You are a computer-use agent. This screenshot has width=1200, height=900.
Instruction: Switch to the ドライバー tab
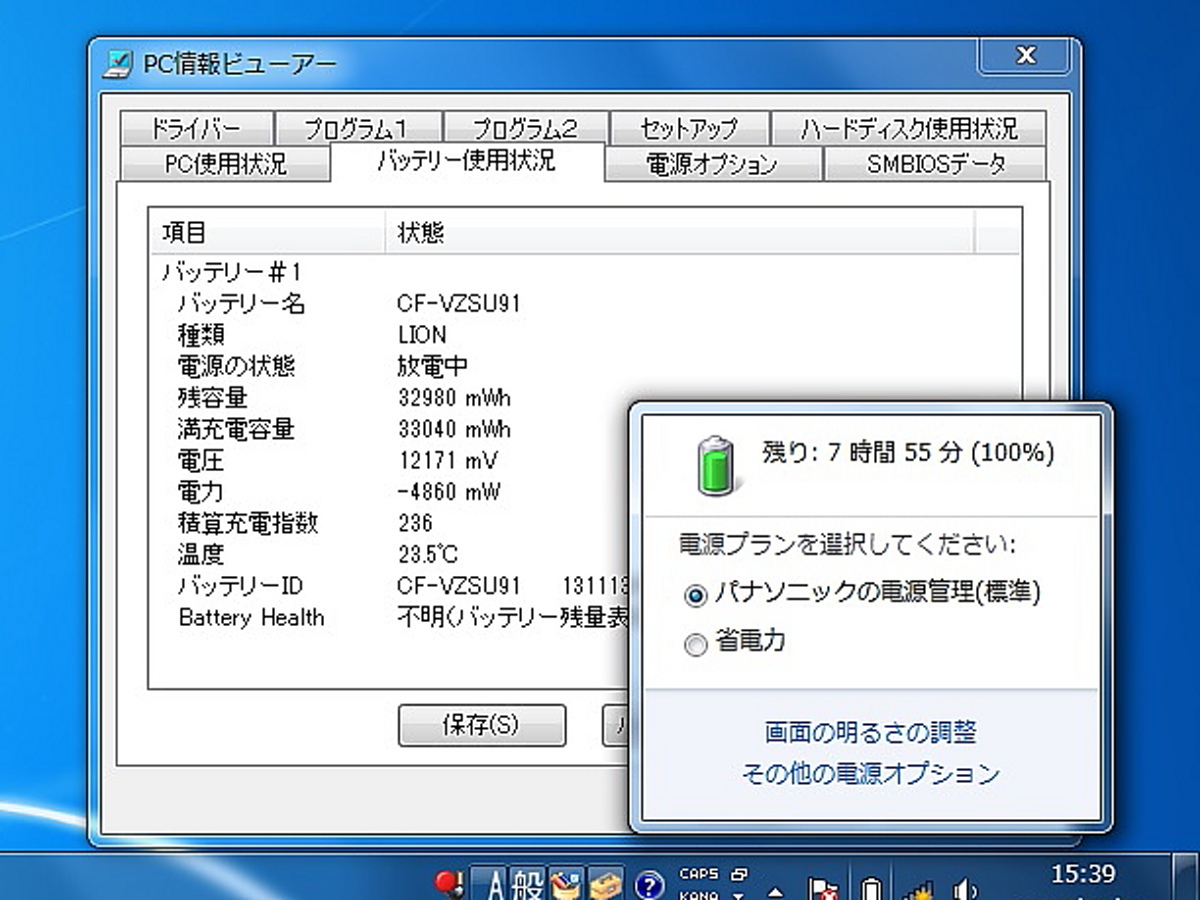[x=195, y=128]
